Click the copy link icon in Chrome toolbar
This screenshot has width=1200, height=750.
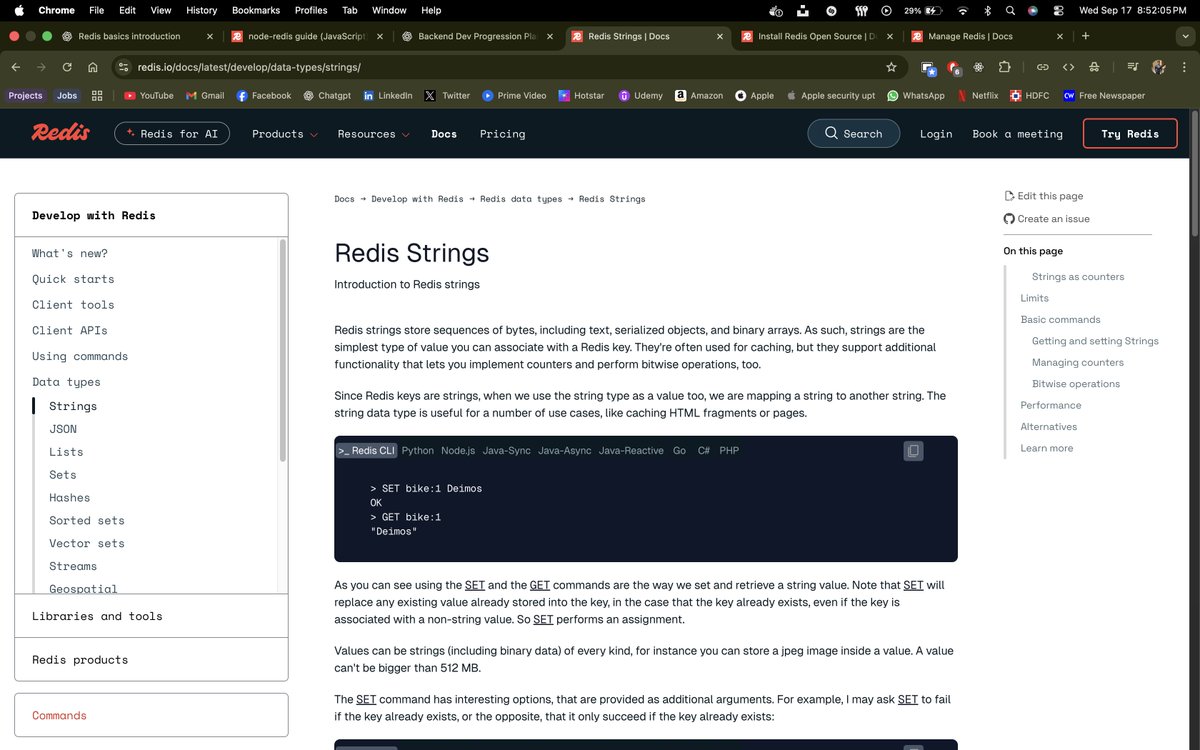[1043, 67]
